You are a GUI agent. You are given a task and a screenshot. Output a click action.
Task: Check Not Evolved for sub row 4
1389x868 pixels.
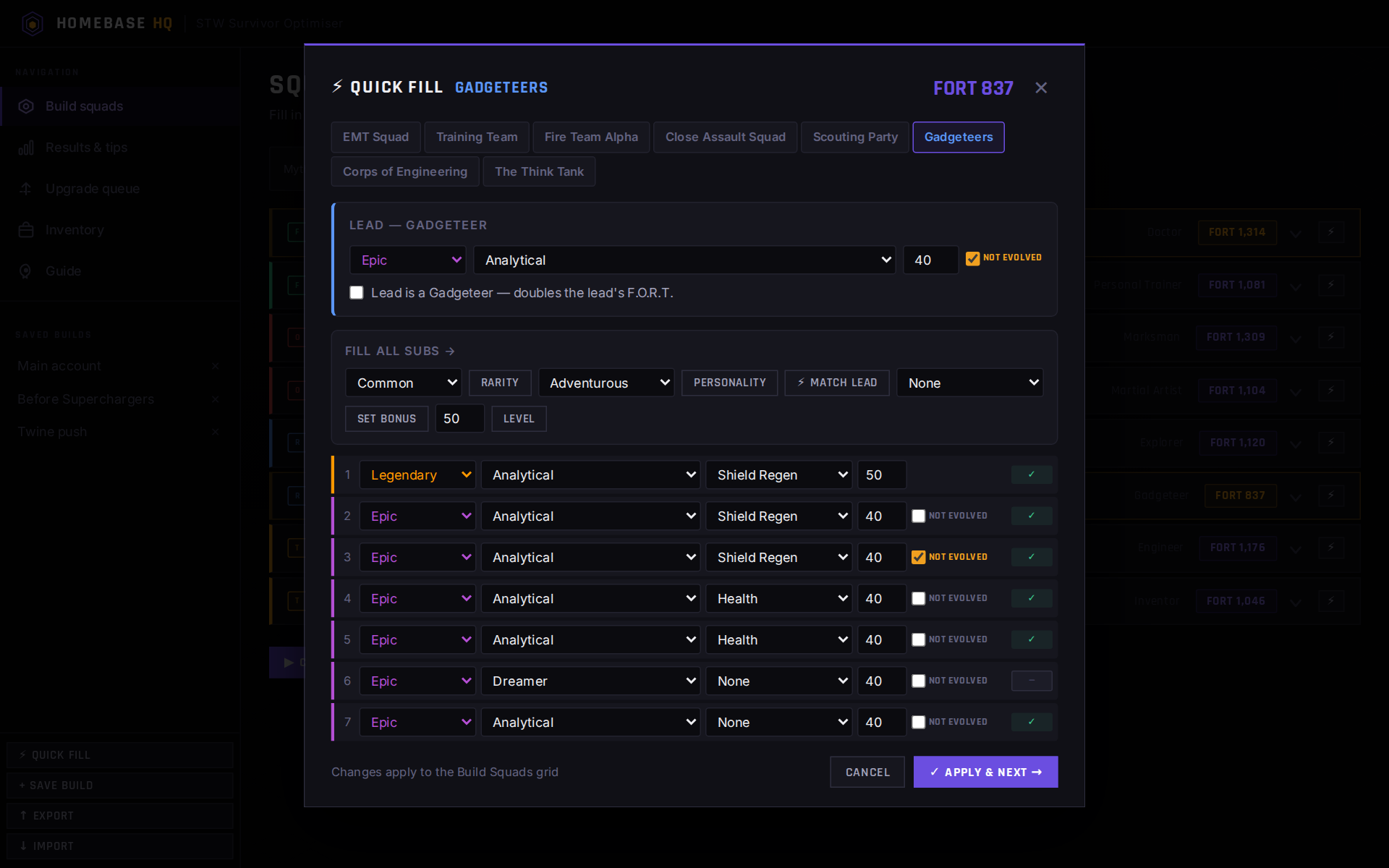click(919, 598)
